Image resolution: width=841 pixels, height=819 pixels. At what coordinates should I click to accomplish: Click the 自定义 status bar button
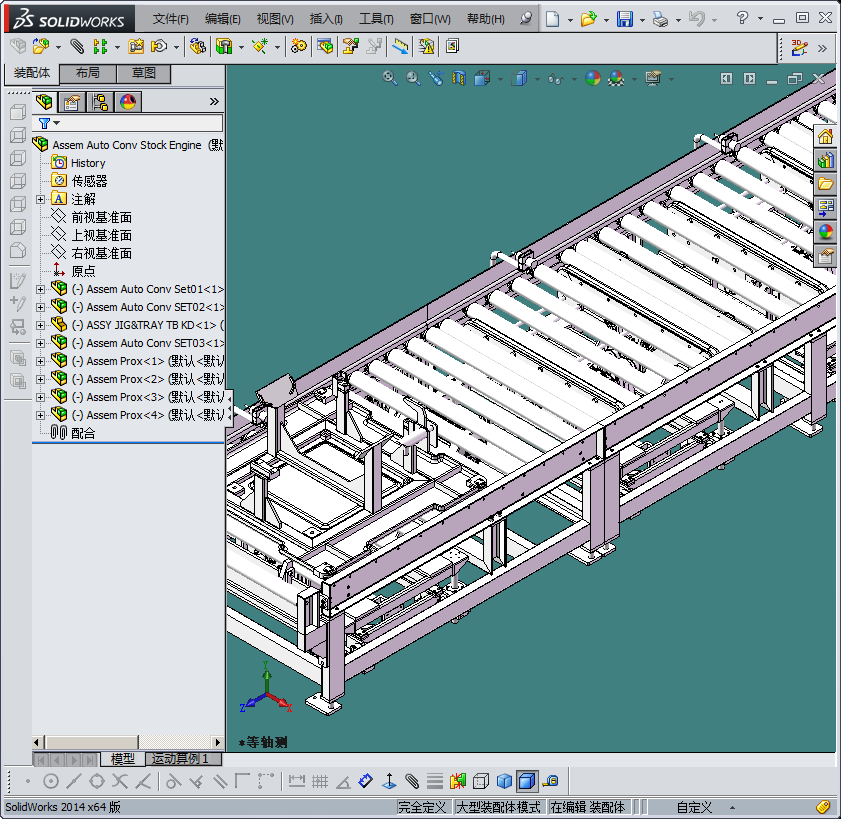694,807
